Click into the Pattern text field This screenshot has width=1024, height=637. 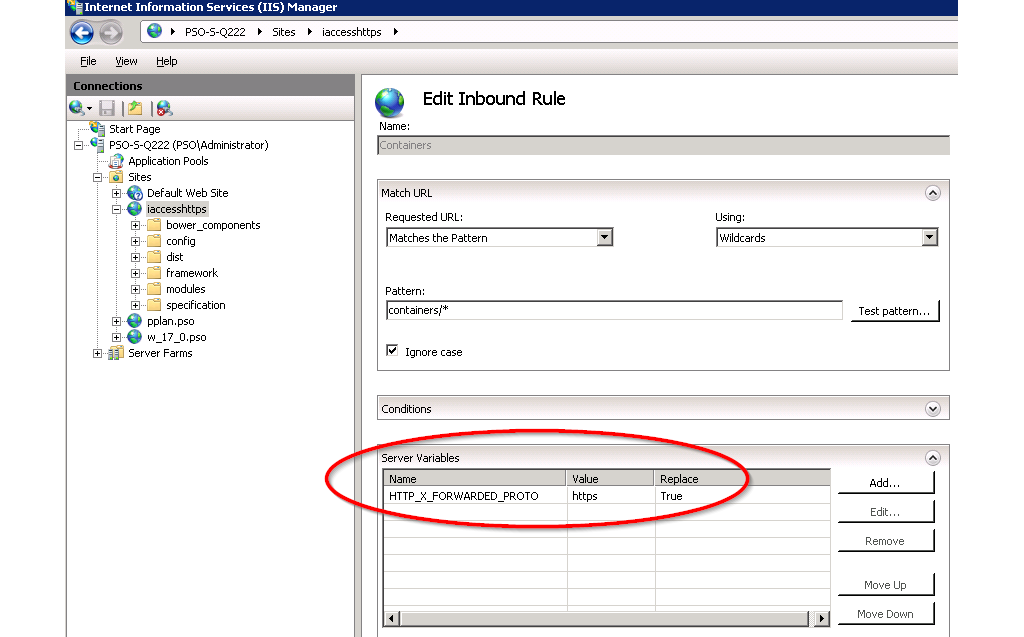point(613,311)
